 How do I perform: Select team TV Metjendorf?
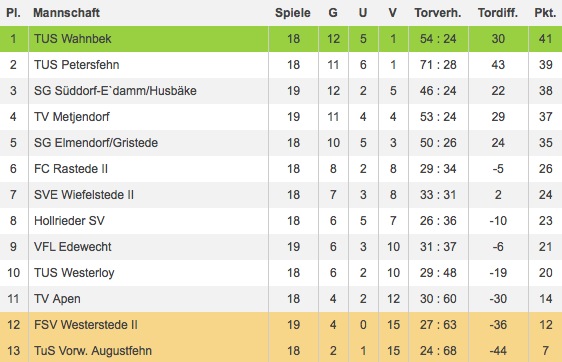[72, 117]
